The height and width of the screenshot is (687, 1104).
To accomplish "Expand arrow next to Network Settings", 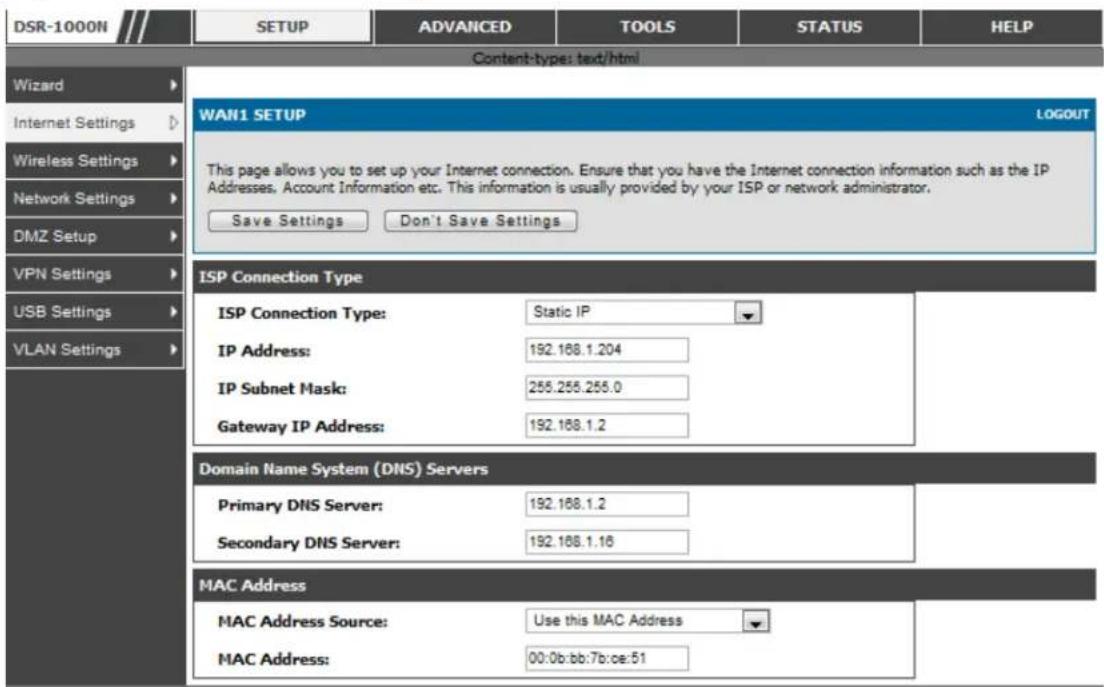I will pos(173,198).
